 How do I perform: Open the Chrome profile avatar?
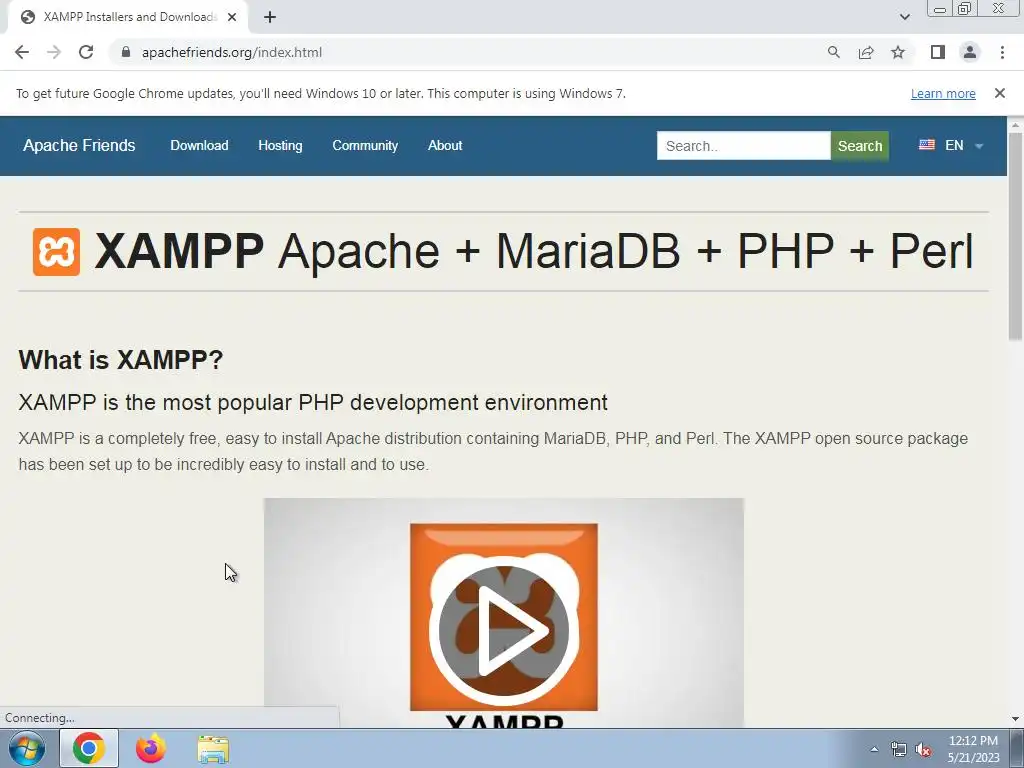click(970, 52)
